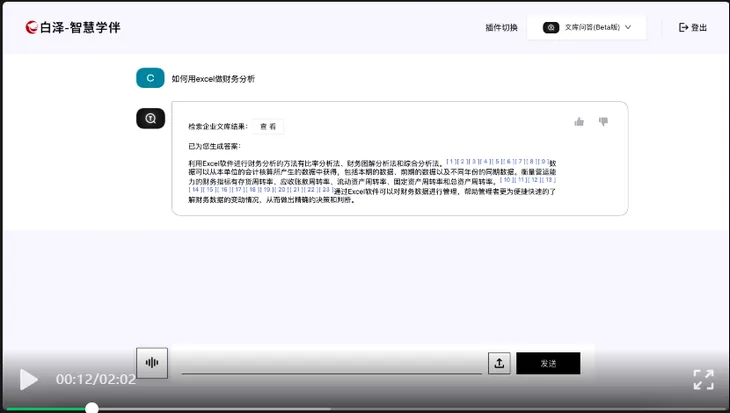This screenshot has height=413, width=730.
Task: Click the camera icon in plugin selector
Action: (x=551, y=27)
